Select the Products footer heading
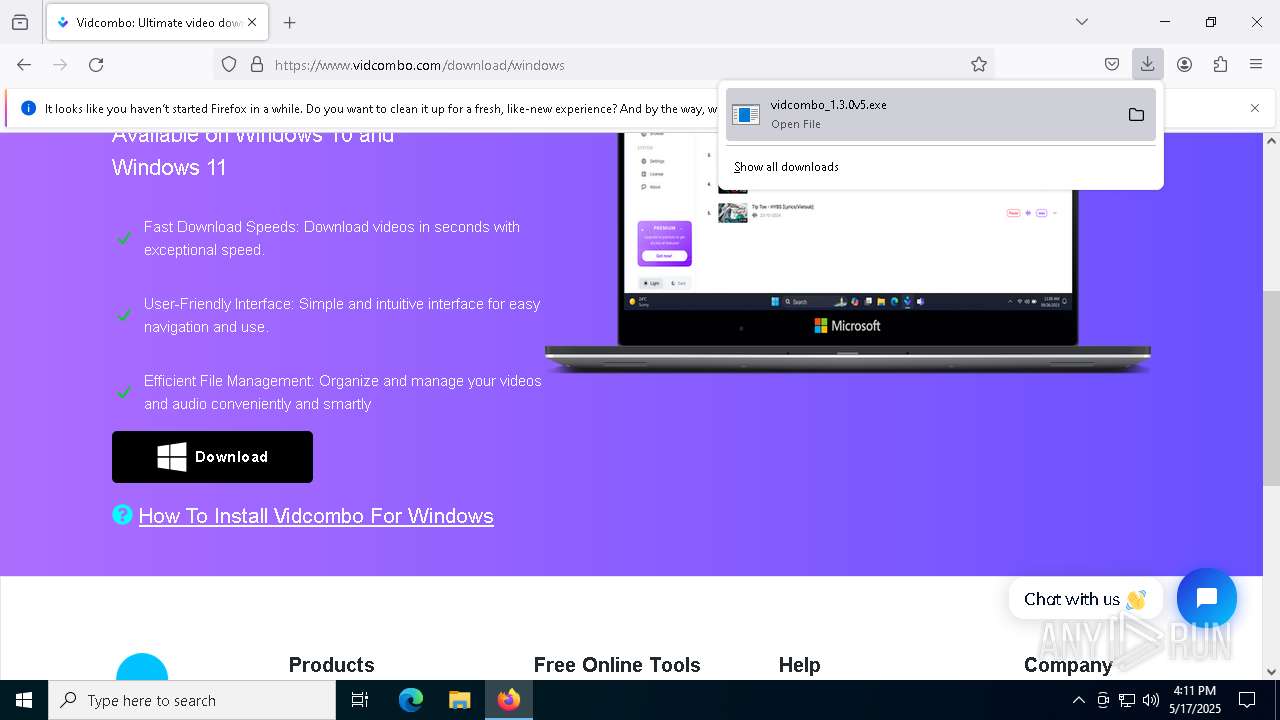Screen dimensions: 1280x720 (331, 665)
